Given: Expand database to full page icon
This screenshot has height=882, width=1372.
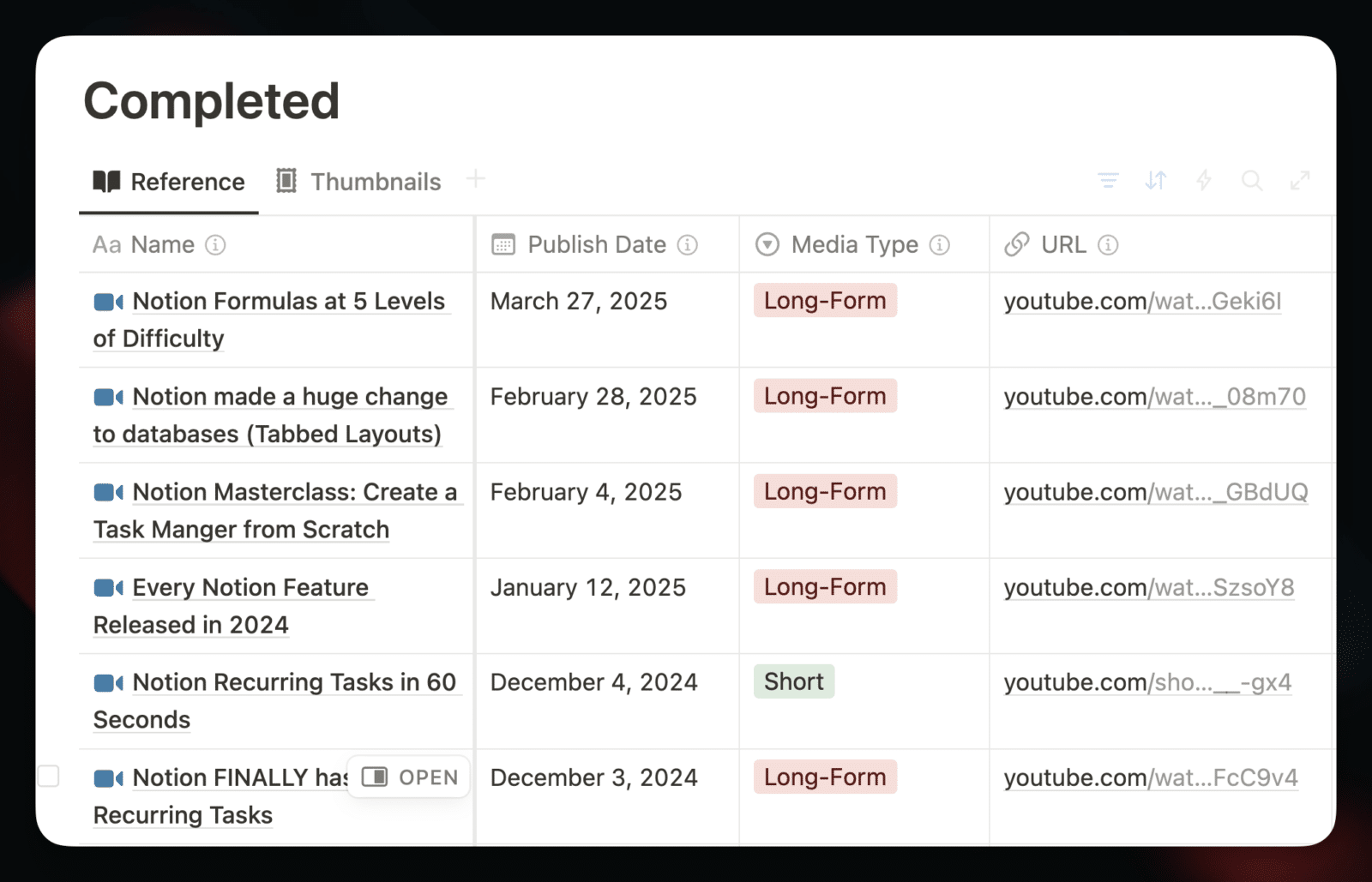Looking at the screenshot, I should point(1300,180).
